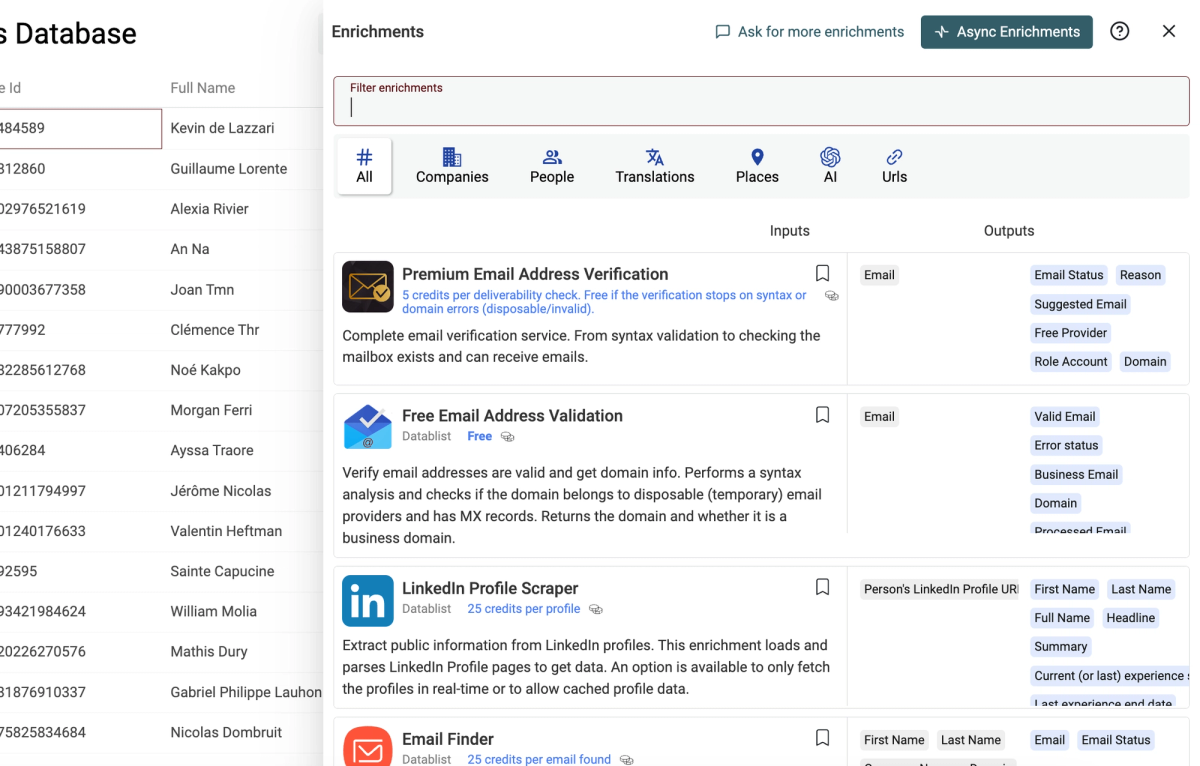Click Email Finder First Name input tag

pos(894,741)
